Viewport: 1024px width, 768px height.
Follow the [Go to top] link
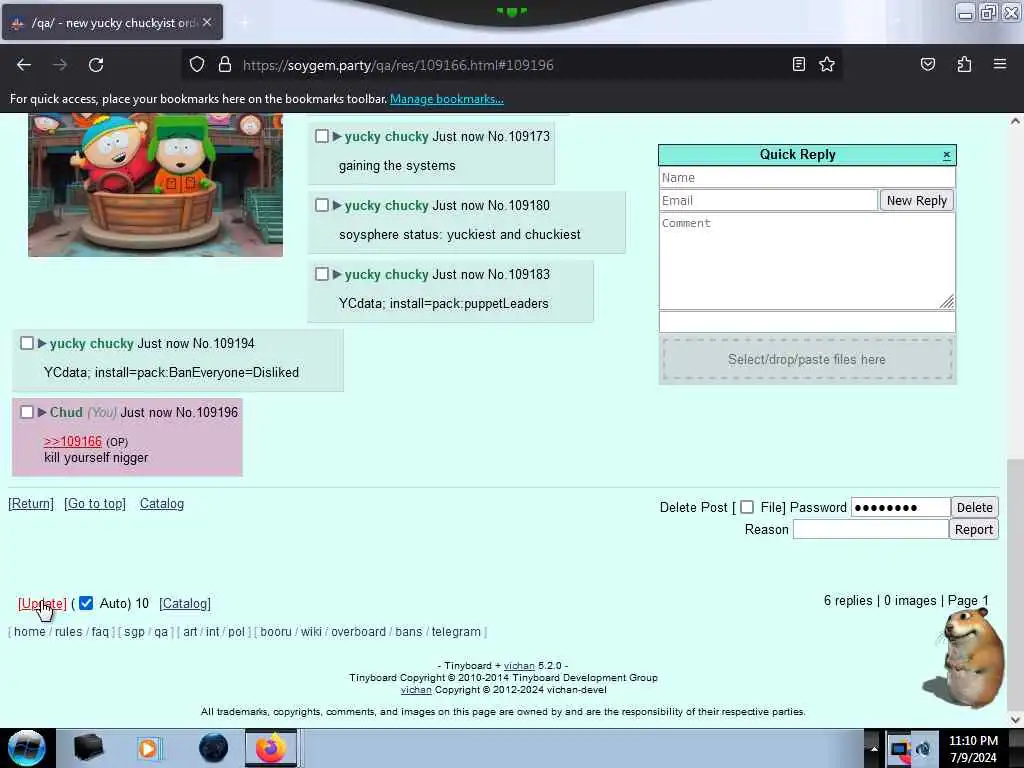(x=95, y=504)
